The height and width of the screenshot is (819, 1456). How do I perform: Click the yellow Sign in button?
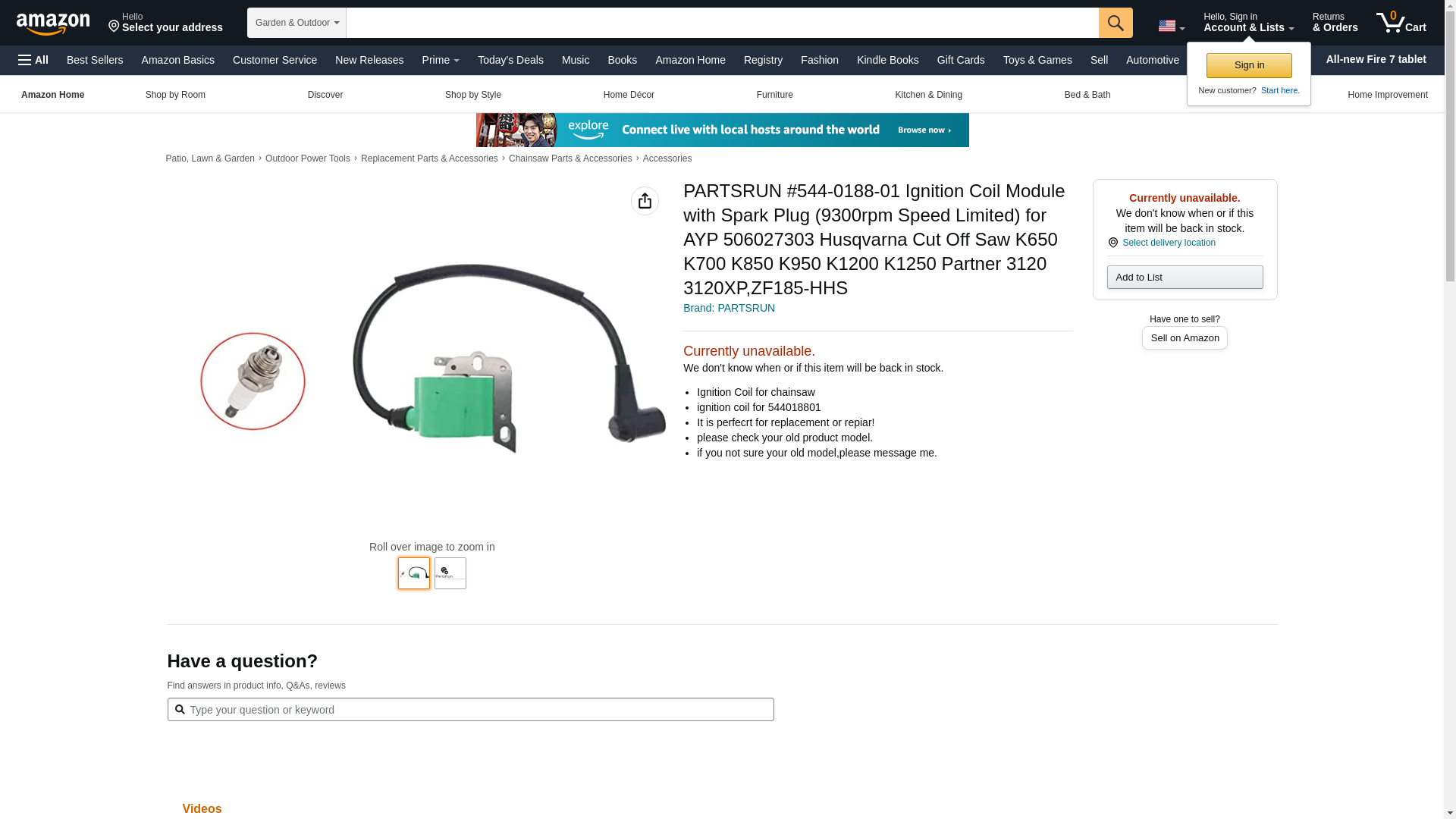[1249, 65]
